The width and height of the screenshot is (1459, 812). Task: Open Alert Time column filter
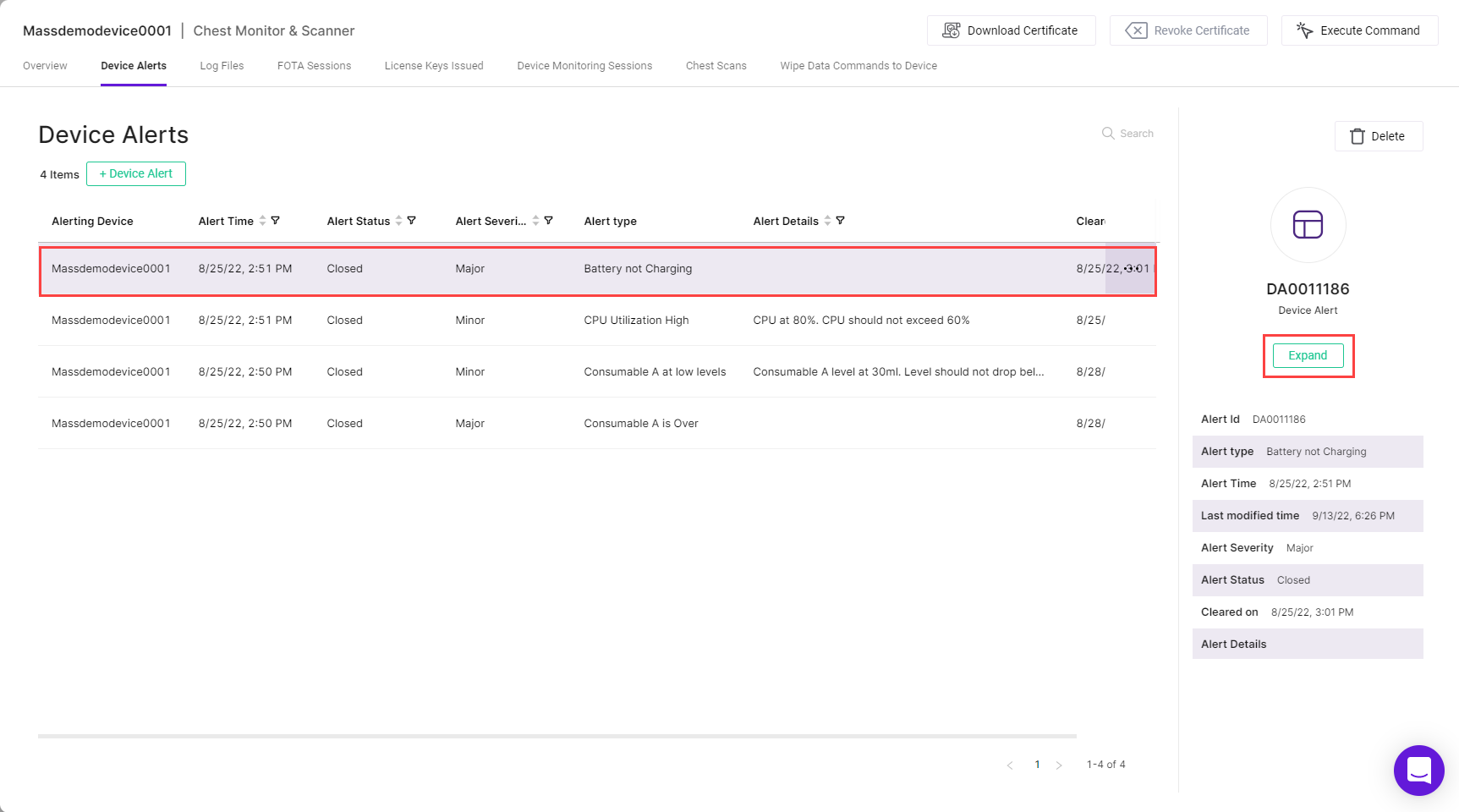click(276, 221)
